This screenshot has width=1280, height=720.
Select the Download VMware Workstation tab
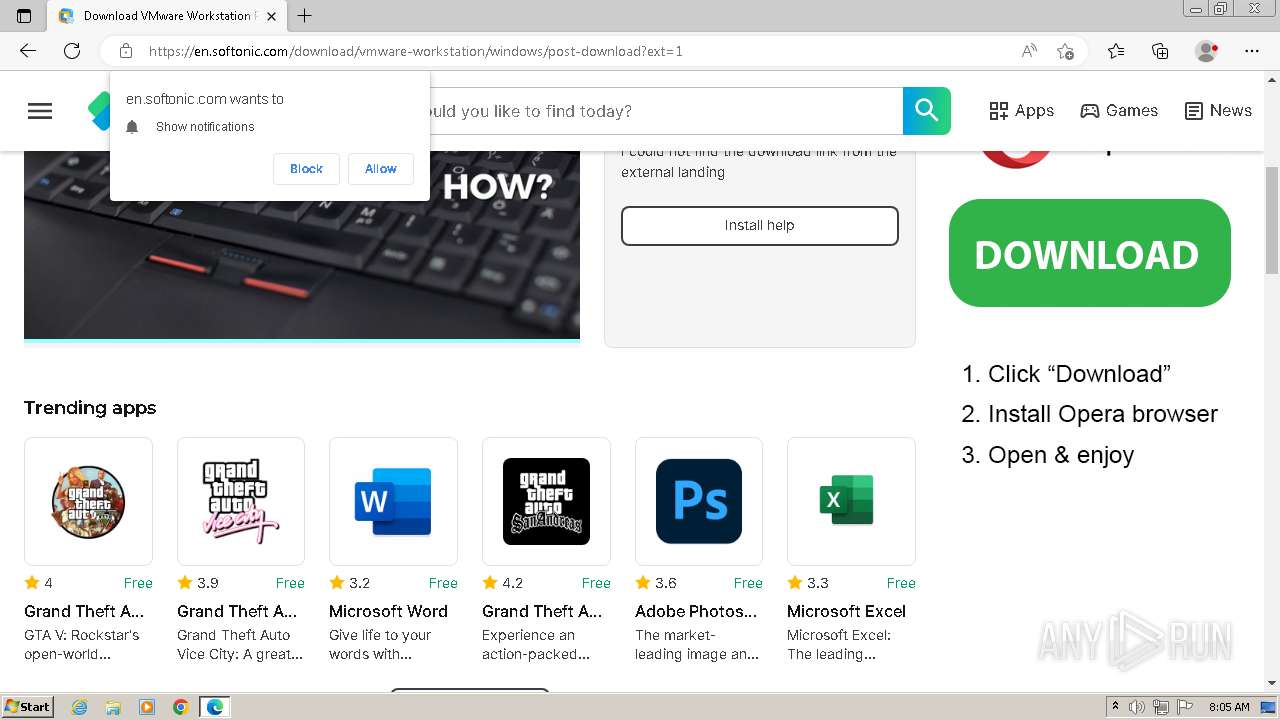coord(167,16)
